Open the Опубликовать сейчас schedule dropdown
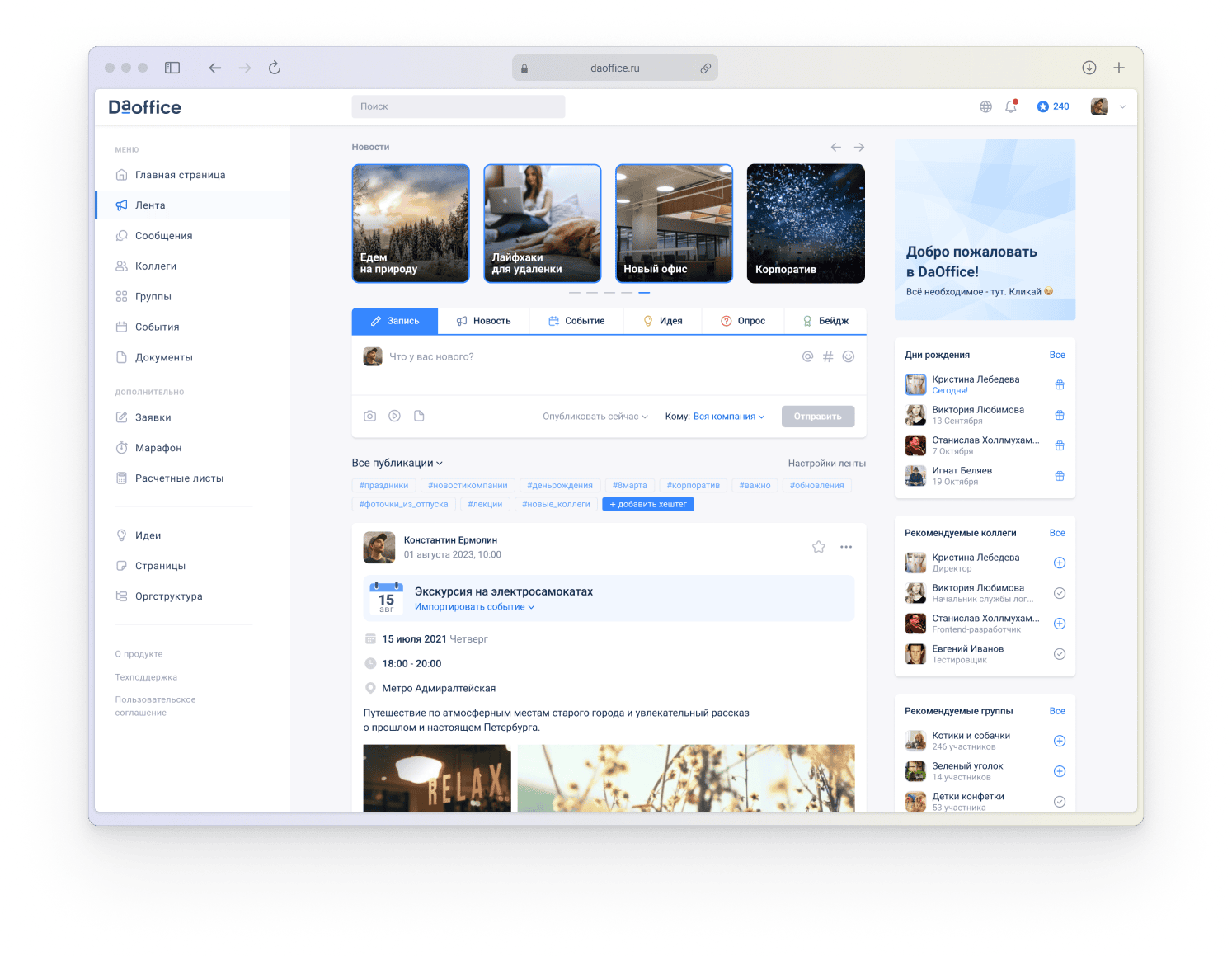The image size is (1232, 956). coord(595,417)
